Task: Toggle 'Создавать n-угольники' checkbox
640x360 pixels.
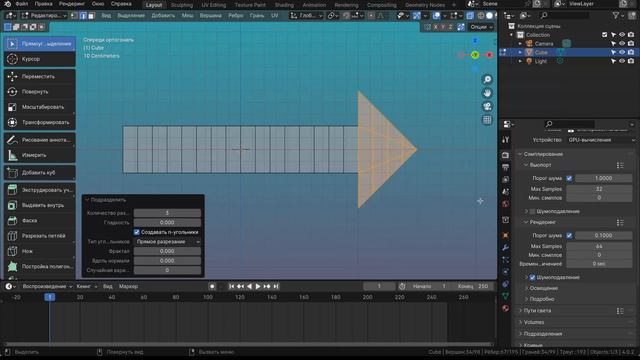Action: pyautogui.click(x=137, y=232)
